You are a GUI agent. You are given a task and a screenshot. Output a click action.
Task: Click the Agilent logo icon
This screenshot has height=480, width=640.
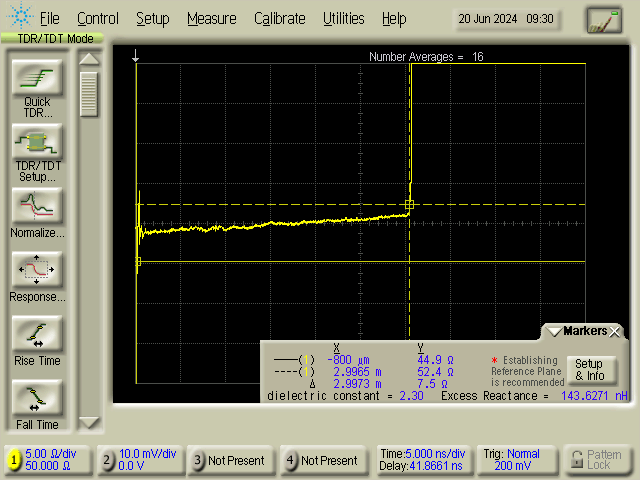point(17,18)
